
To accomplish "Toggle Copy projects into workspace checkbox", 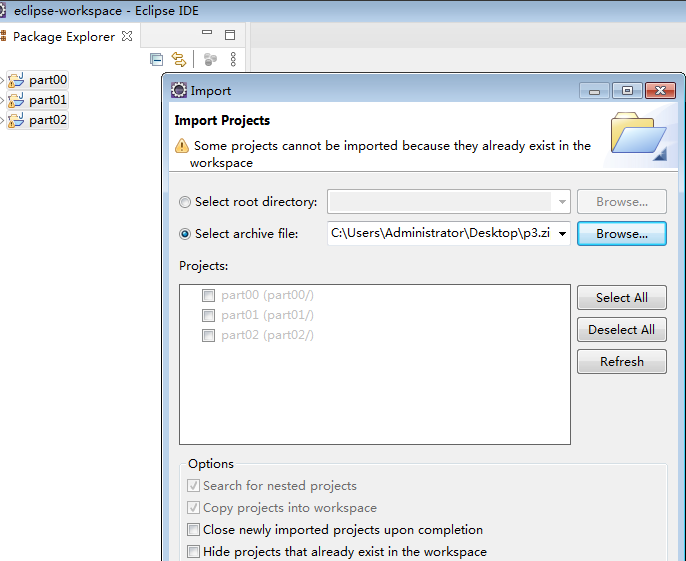I will pos(193,508).
